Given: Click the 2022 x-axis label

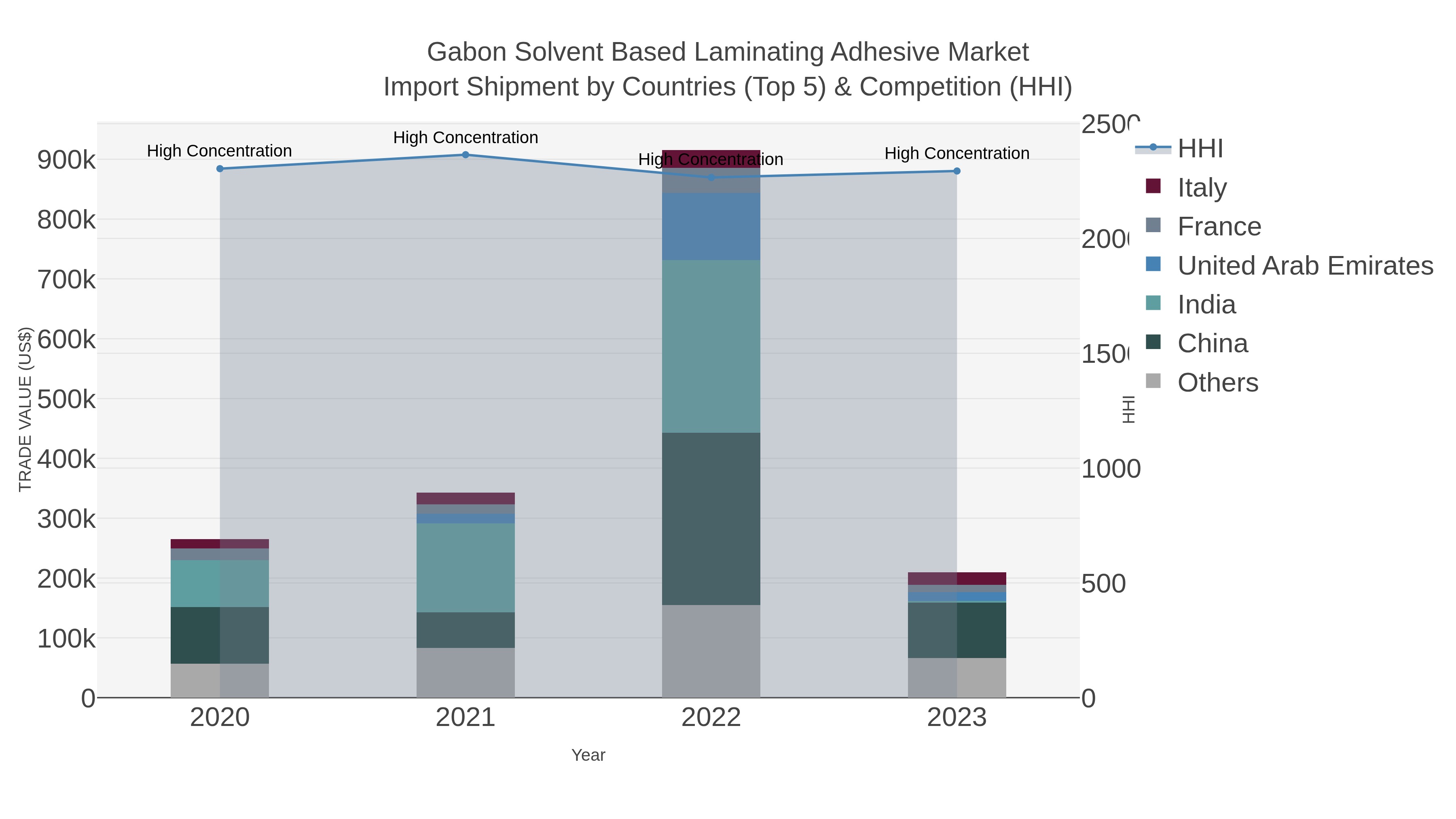Looking at the screenshot, I should [x=711, y=717].
